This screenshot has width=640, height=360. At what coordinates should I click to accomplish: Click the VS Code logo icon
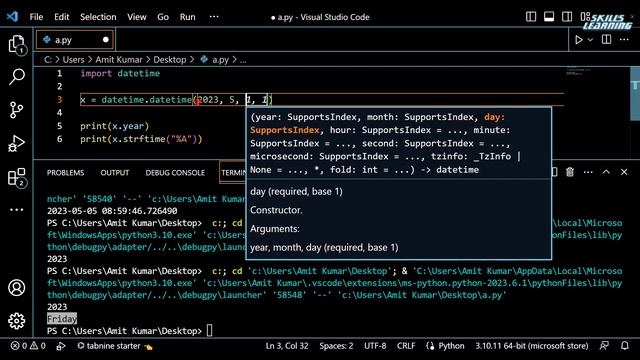[12, 17]
